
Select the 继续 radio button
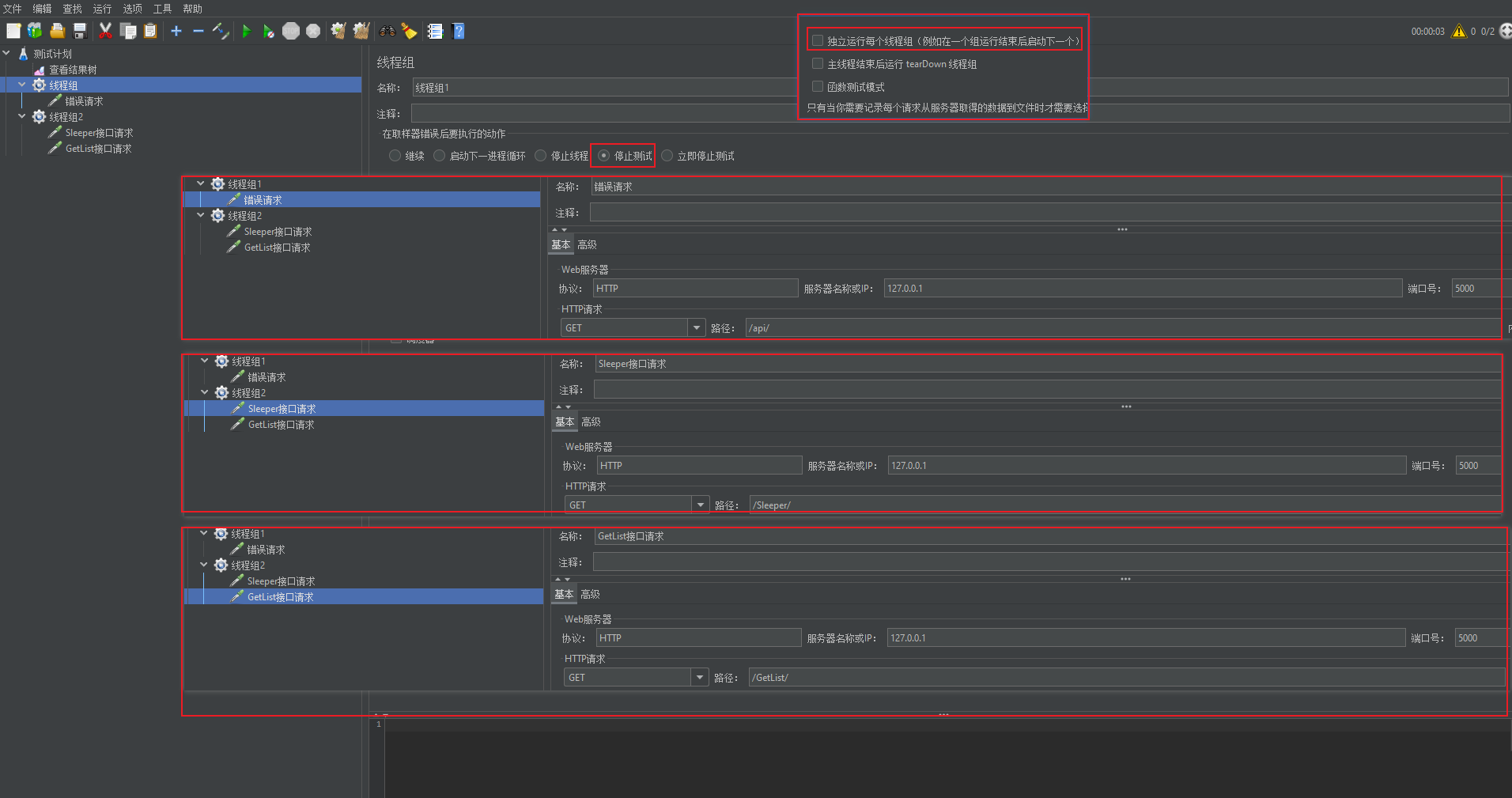(x=395, y=156)
